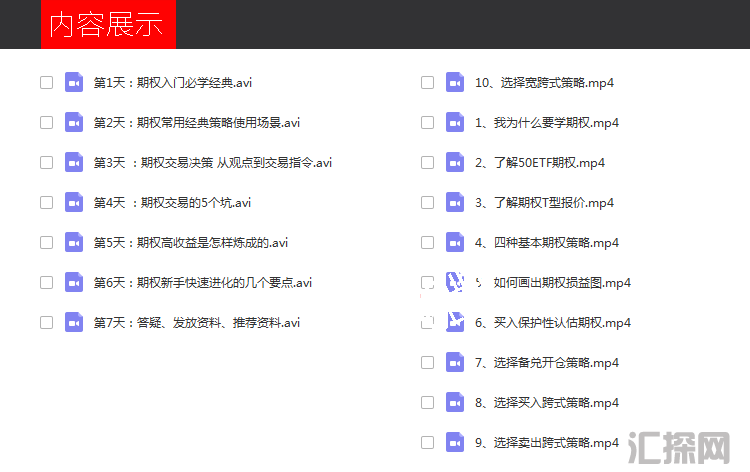Open file 第6天：期权新手快速进化的几个要点.avi
The width and height of the screenshot is (750, 472).
(203, 282)
